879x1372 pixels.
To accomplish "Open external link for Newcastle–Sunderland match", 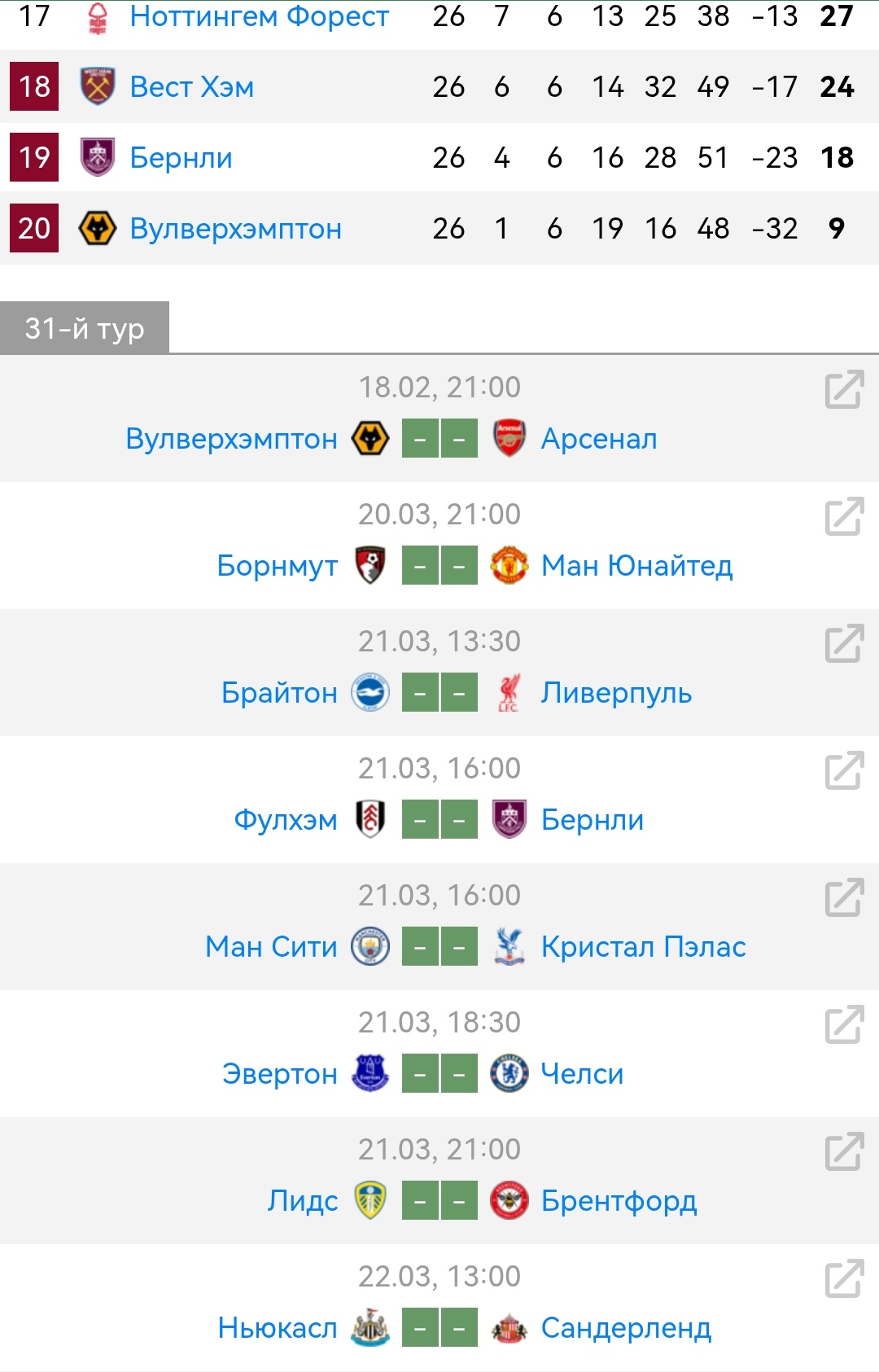I will pos(843,1279).
